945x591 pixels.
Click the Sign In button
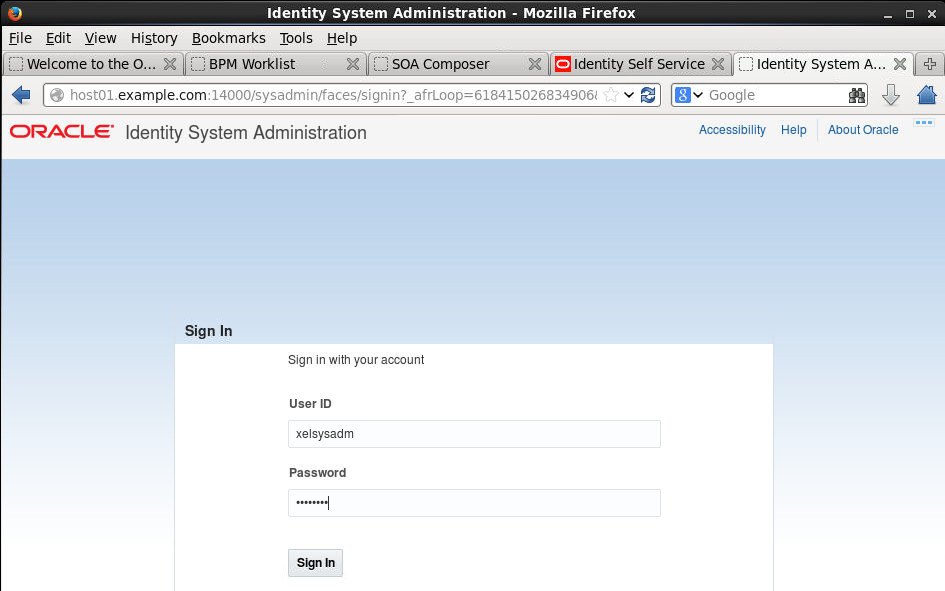[315, 562]
